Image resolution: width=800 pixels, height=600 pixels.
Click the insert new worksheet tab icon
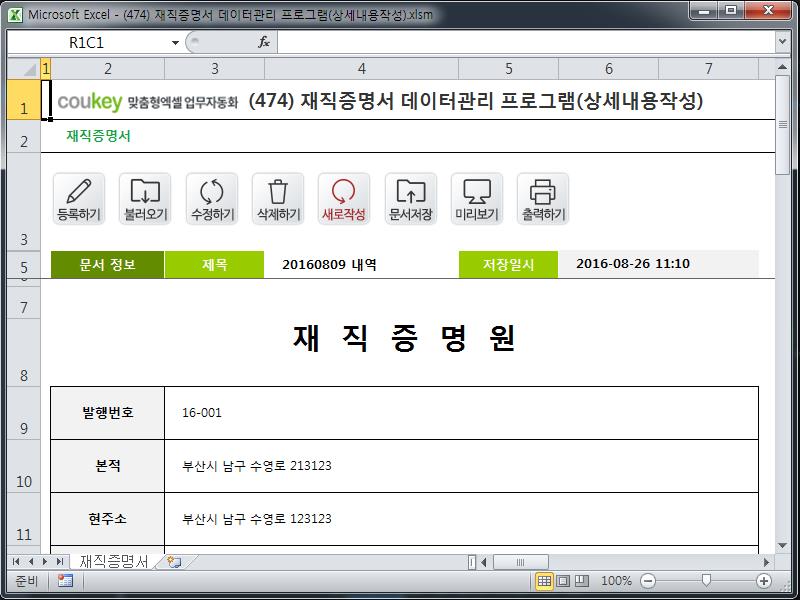coord(174,562)
